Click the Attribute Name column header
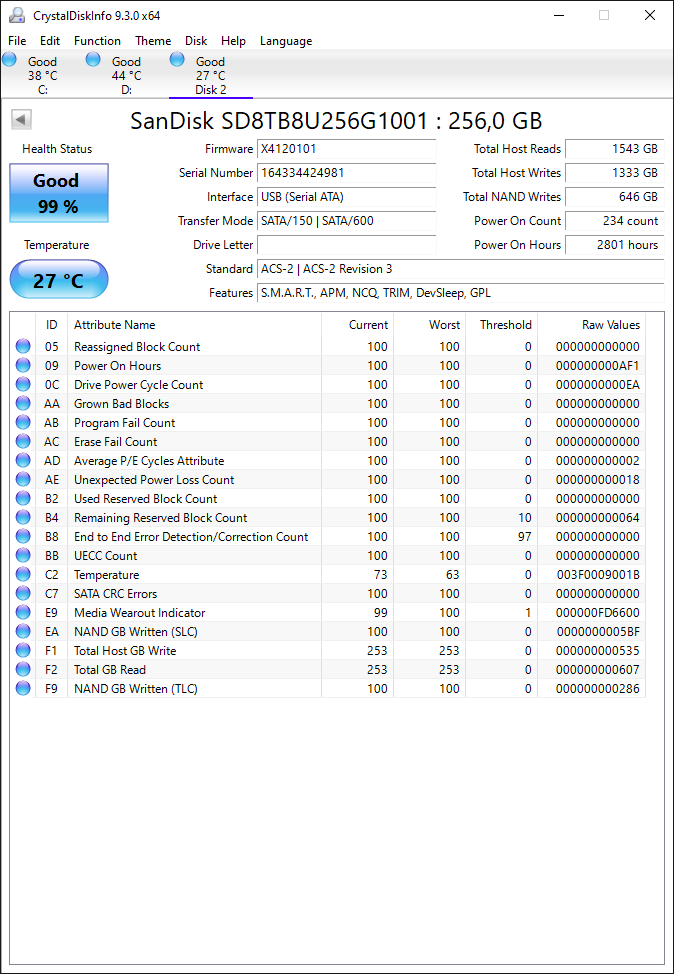Image resolution: width=674 pixels, height=974 pixels. point(194,325)
